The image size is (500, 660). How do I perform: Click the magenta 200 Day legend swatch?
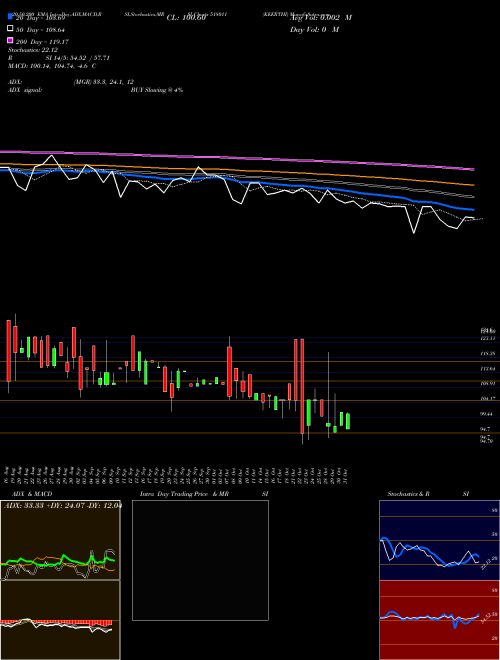pyautogui.click(x=11, y=40)
